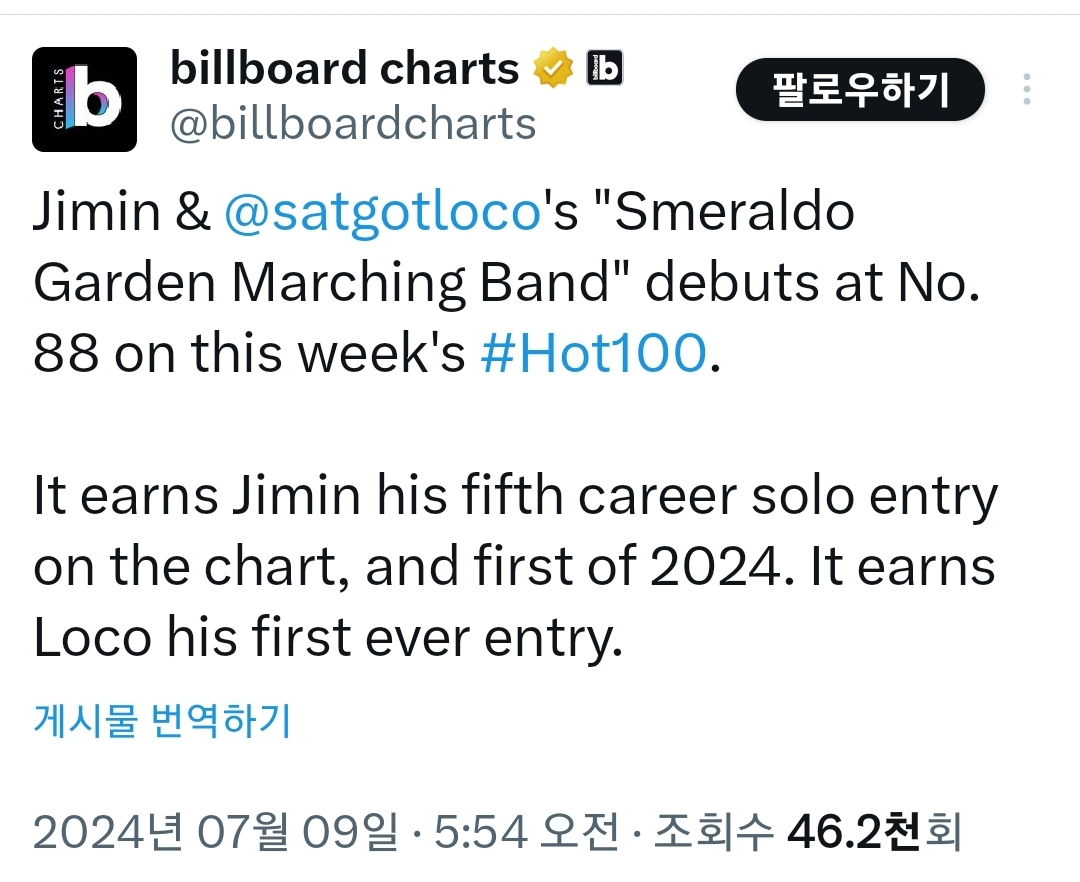
Task: Open the @satgotloco mention link
Action: tap(383, 211)
